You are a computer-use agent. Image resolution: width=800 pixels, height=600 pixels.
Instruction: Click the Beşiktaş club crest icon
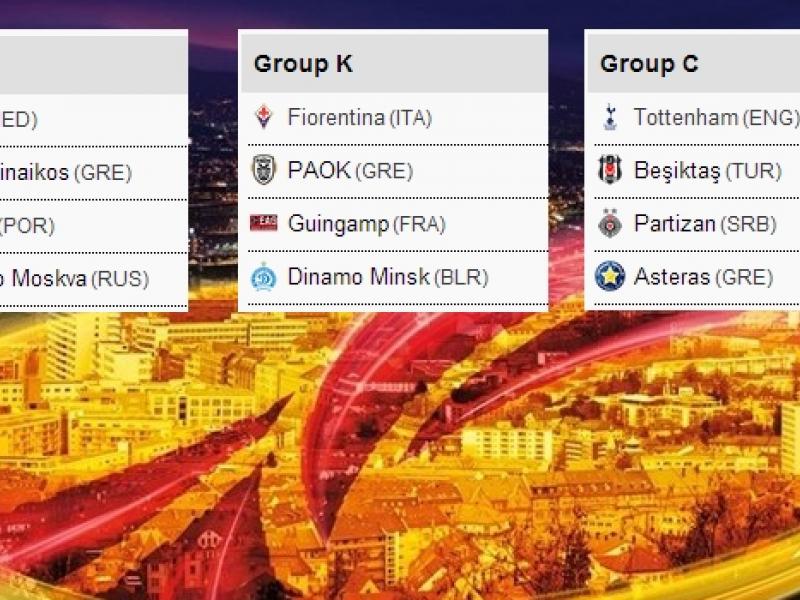click(x=610, y=171)
